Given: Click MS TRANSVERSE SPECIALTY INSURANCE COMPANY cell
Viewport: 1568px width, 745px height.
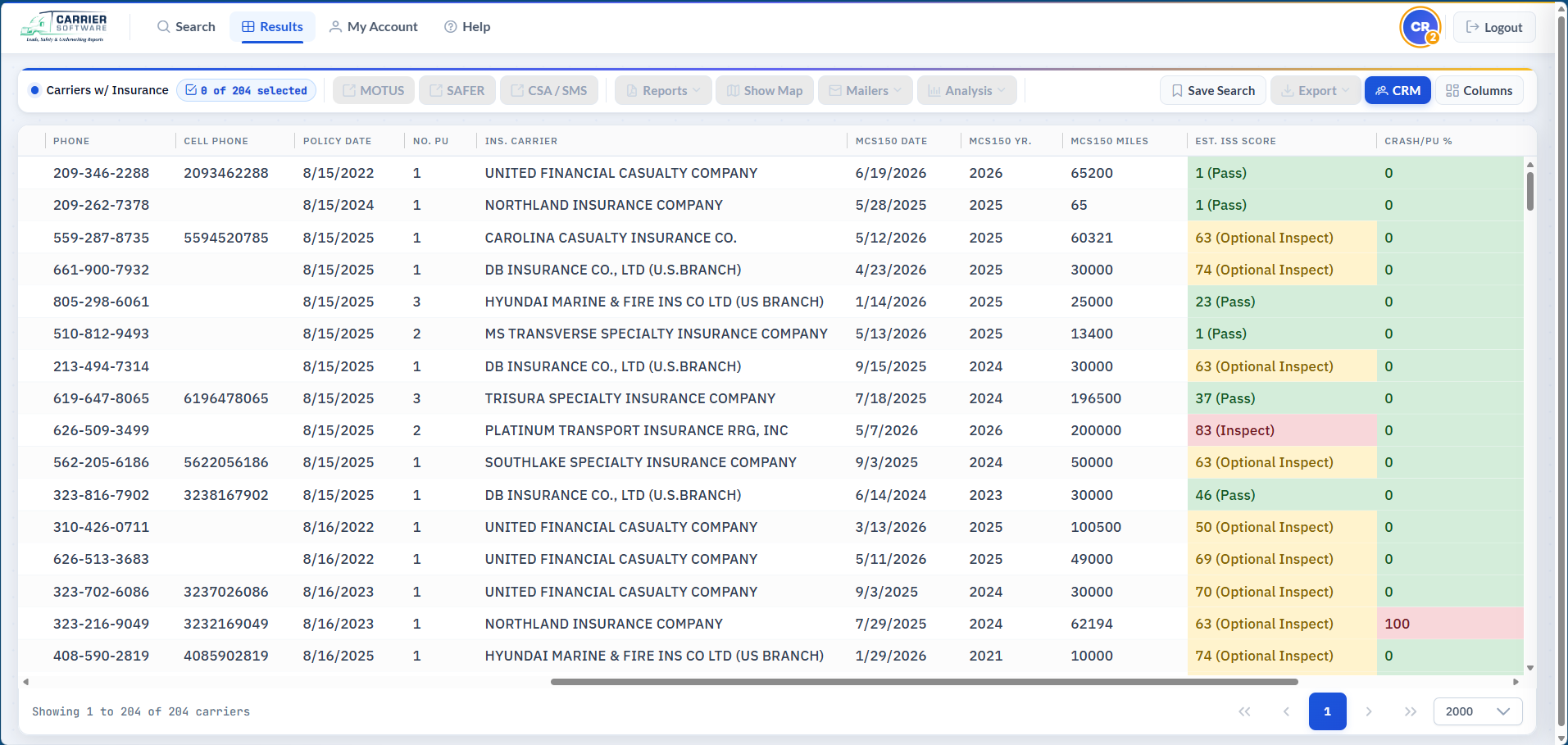Looking at the screenshot, I should click(657, 334).
